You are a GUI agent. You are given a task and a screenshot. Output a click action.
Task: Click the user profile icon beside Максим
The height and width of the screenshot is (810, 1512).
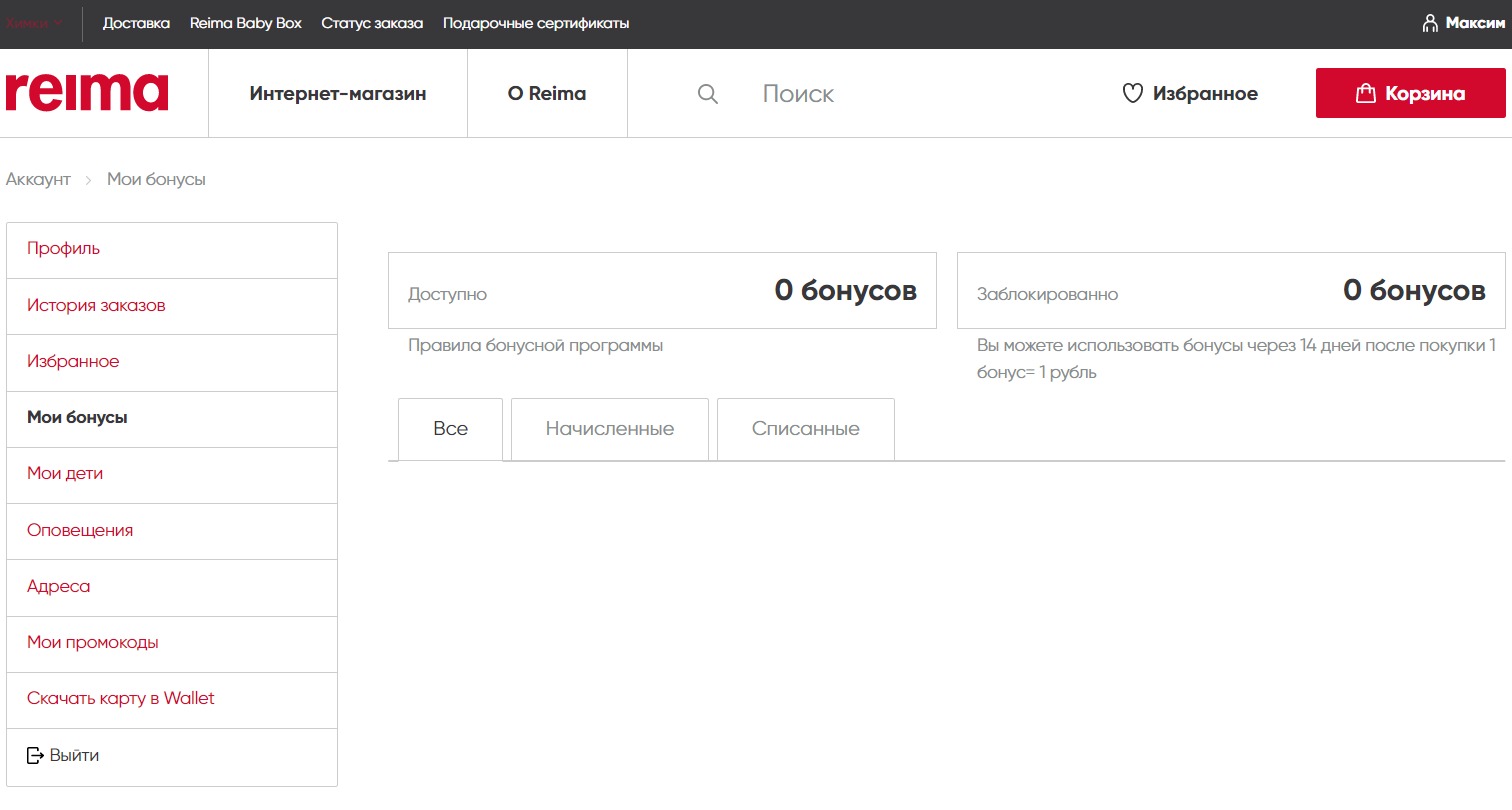click(1430, 23)
